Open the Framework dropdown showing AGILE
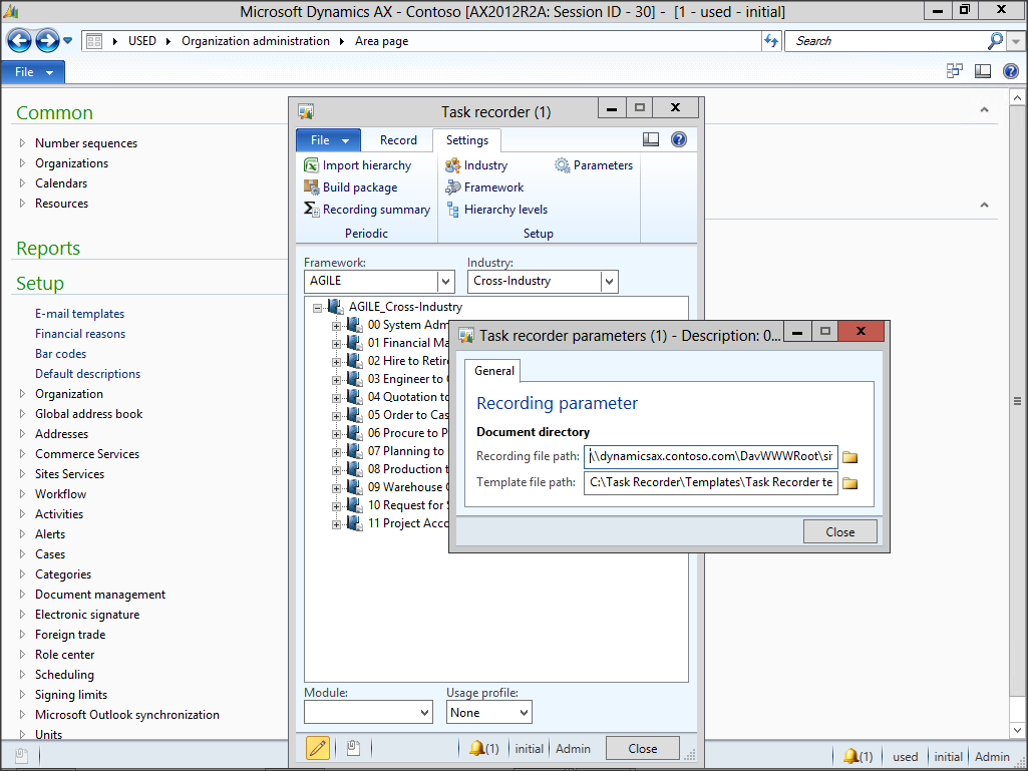Image resolution: width=1028 pixels, height=771 pixels. pos(446,282)
